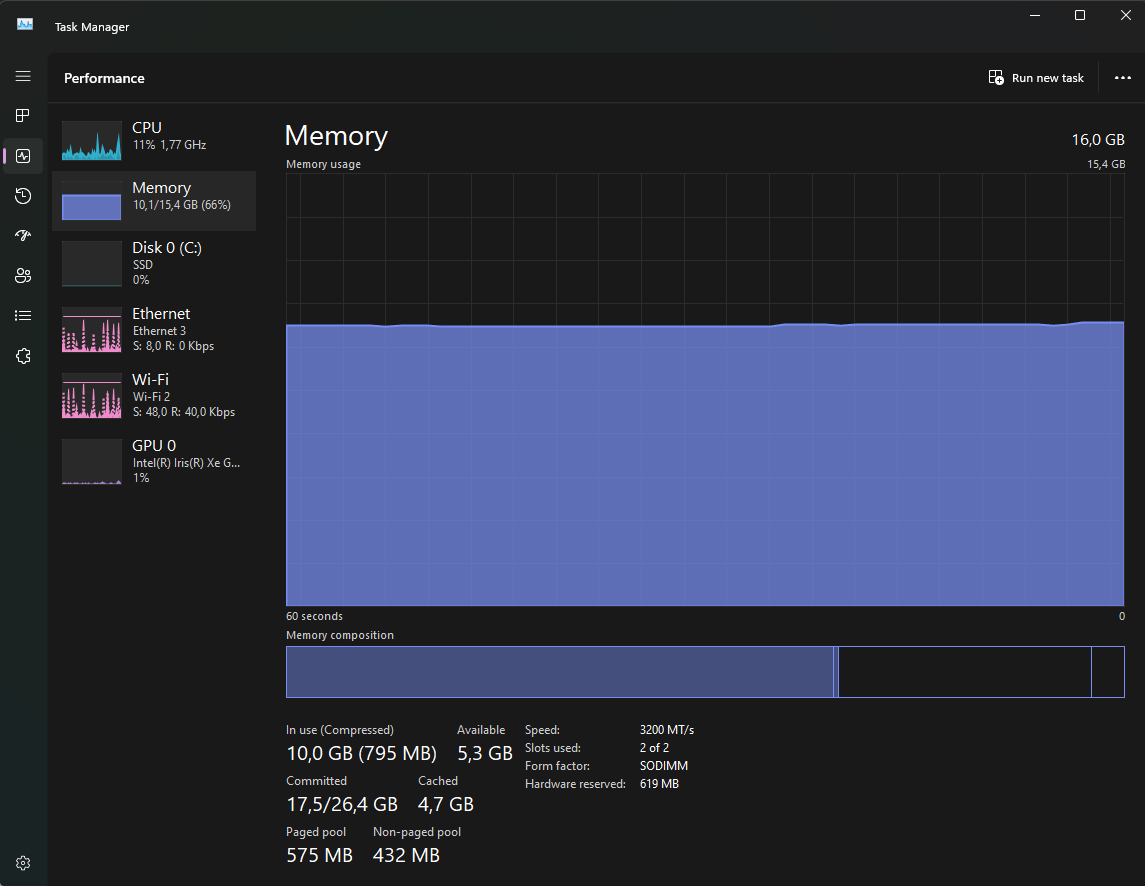
Task: Open the Services page icon
Action: pyautogui.click(x=23, y=356)
